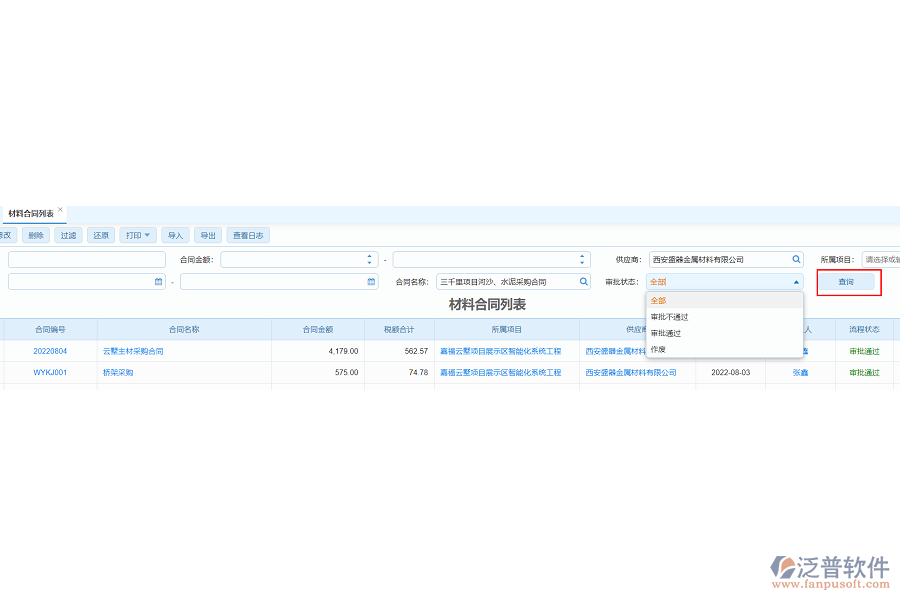Click the 导出 toolbar button
This screenshot has height=600, width=900.
point(207,236)
